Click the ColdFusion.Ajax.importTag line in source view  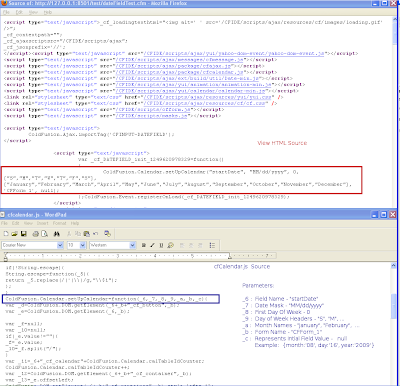(101, 134)
